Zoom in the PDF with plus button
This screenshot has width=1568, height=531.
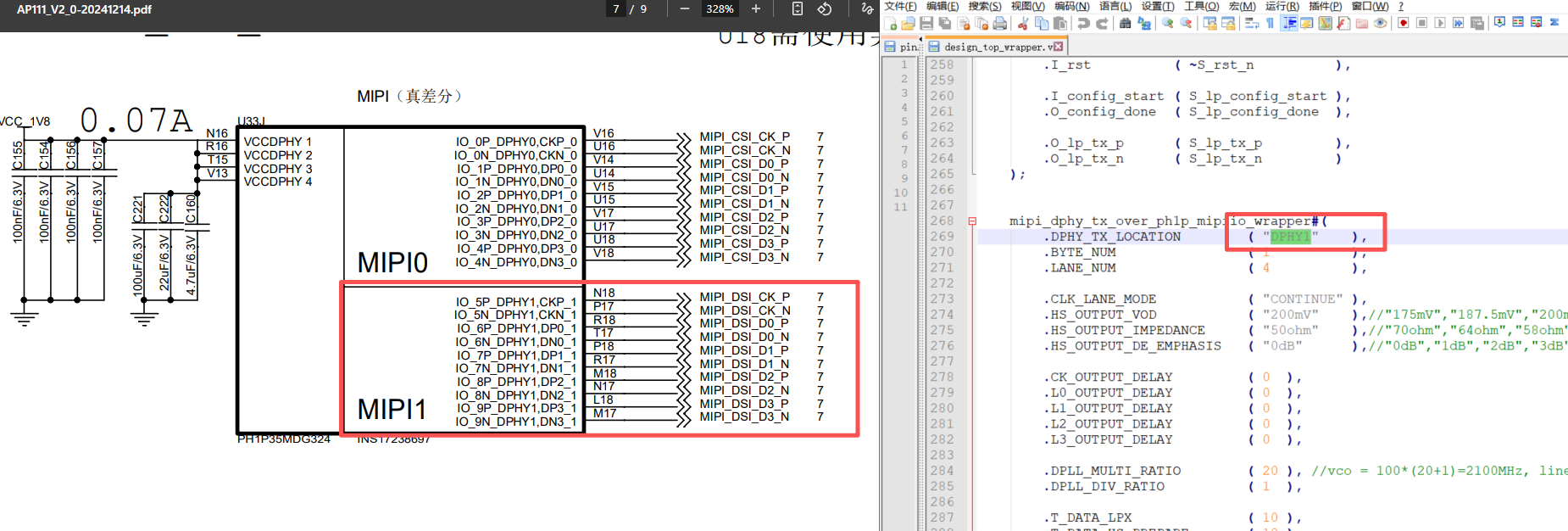[x=756, y=9]
